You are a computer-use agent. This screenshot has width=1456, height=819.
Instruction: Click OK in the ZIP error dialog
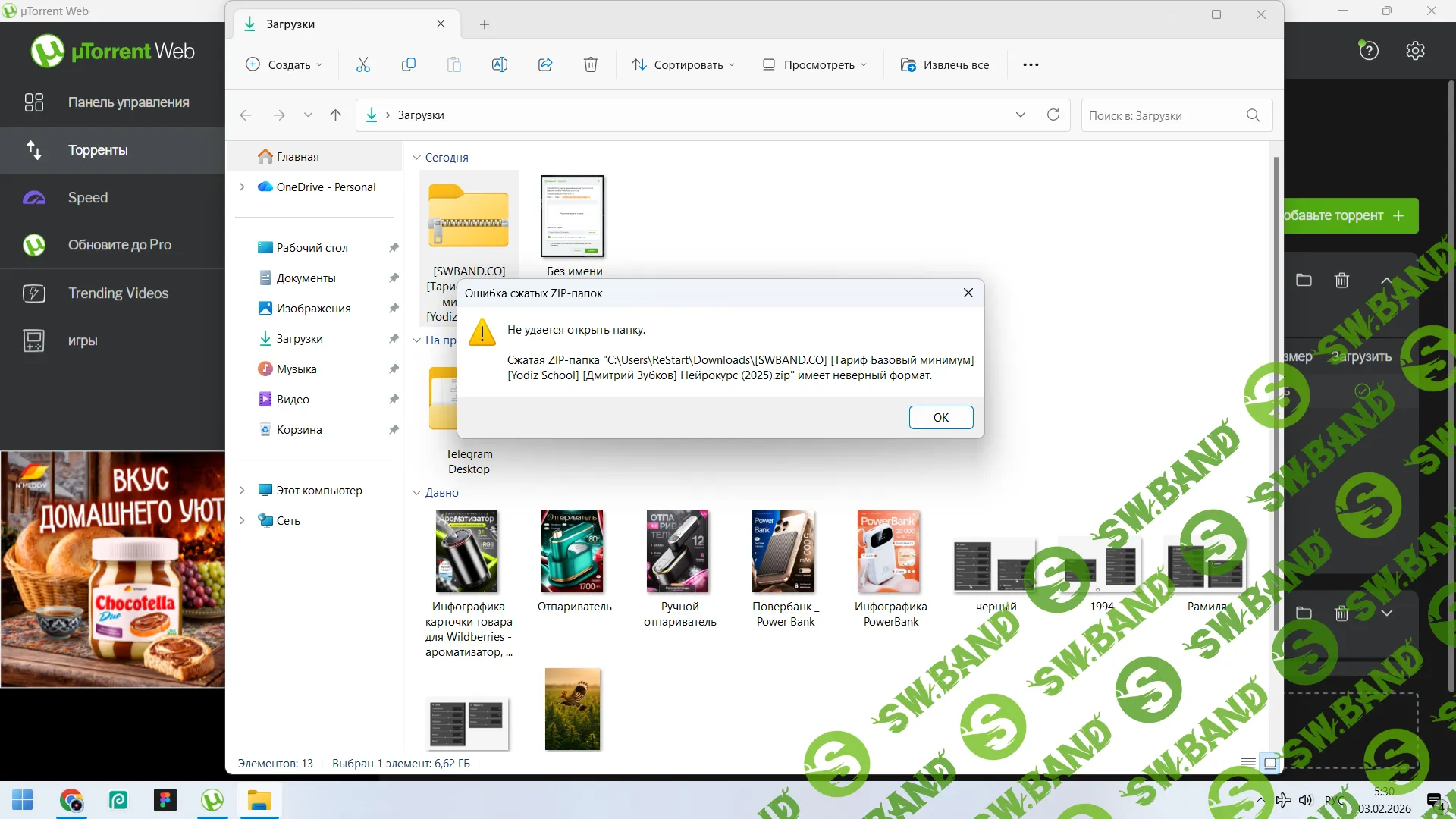coord(940,417)
